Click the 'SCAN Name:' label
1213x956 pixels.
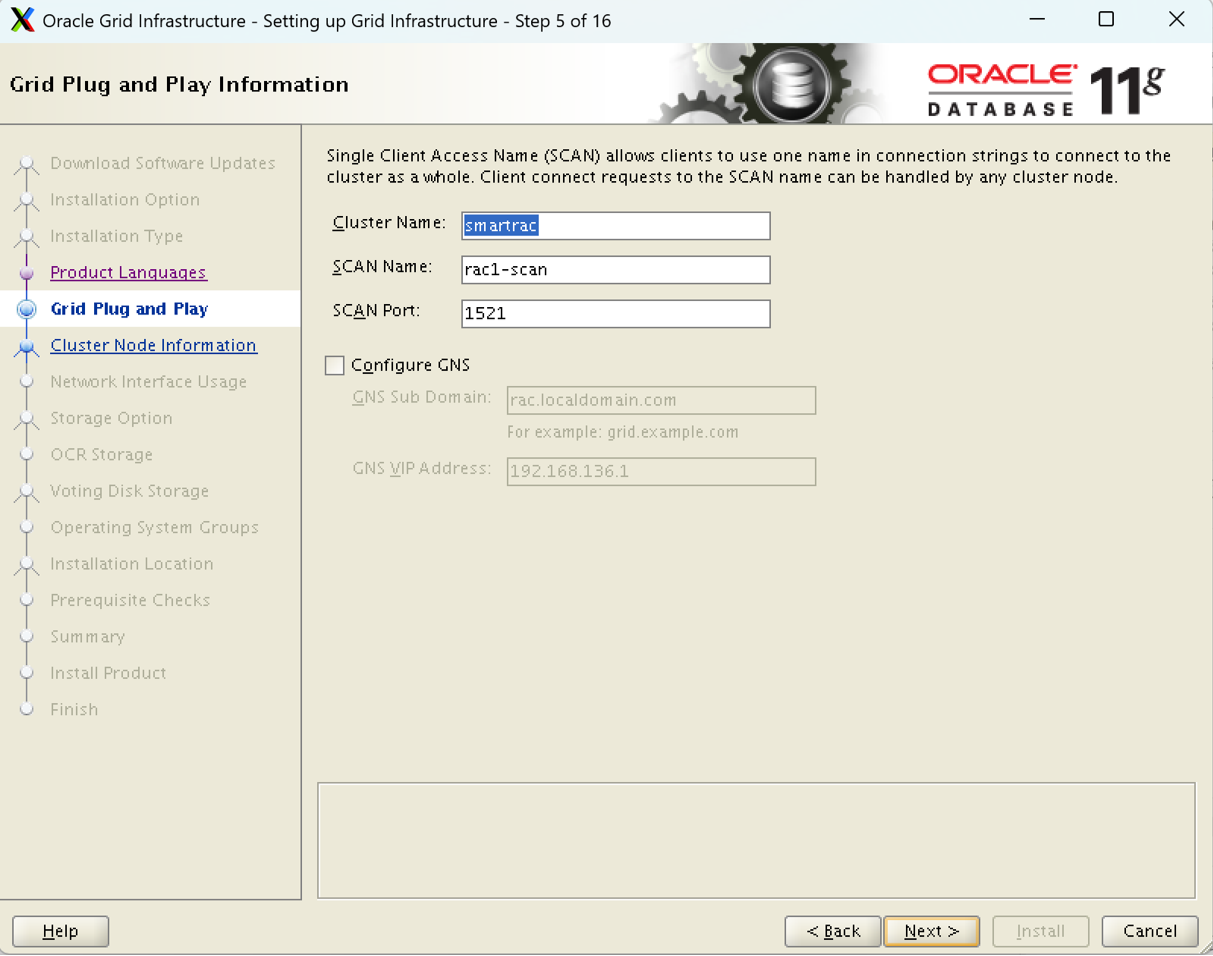(383, 267)
